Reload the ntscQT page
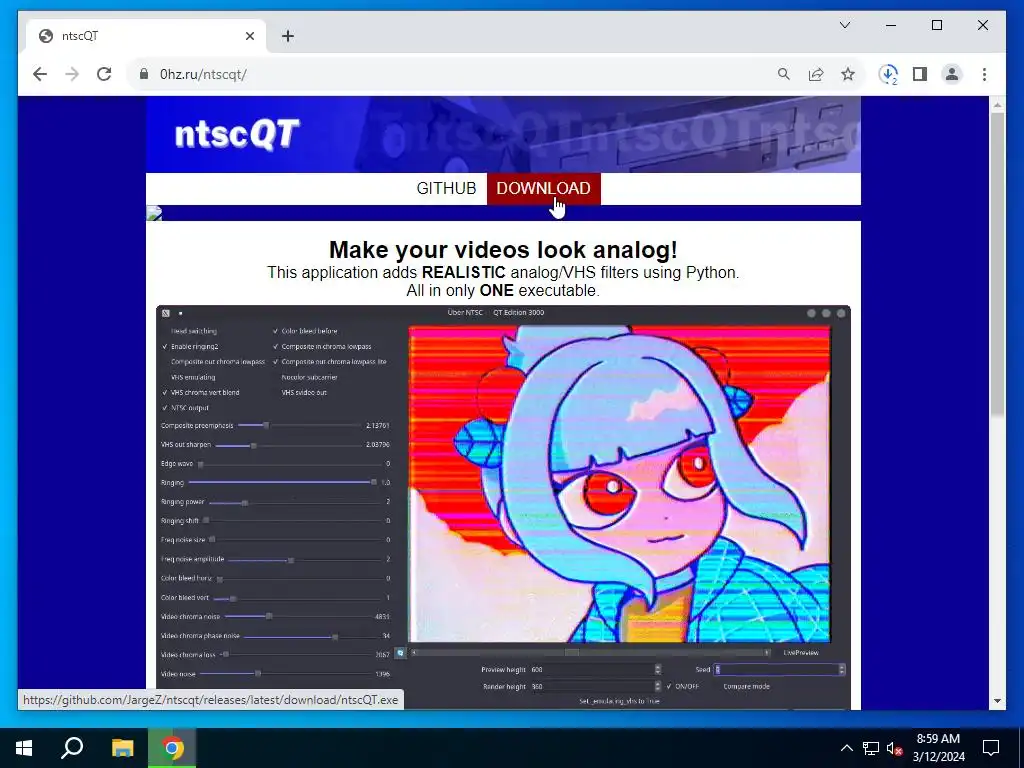The image size is (1024, 768). pyautogui.click(x=104, y=74)
